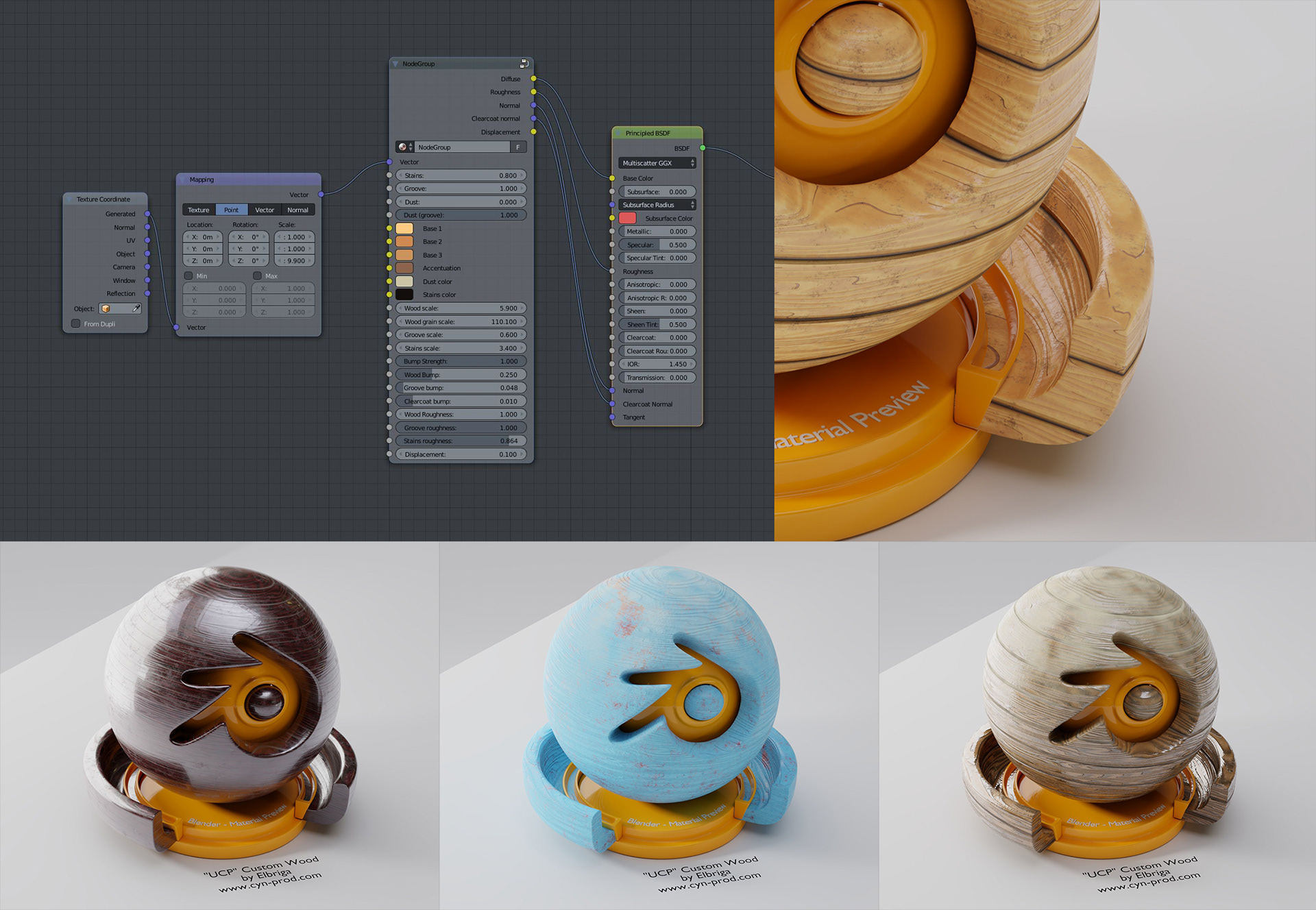This screenshot has width=1316, height=910.
Task: Click the Generated output socket
Action: coord(147,214)
